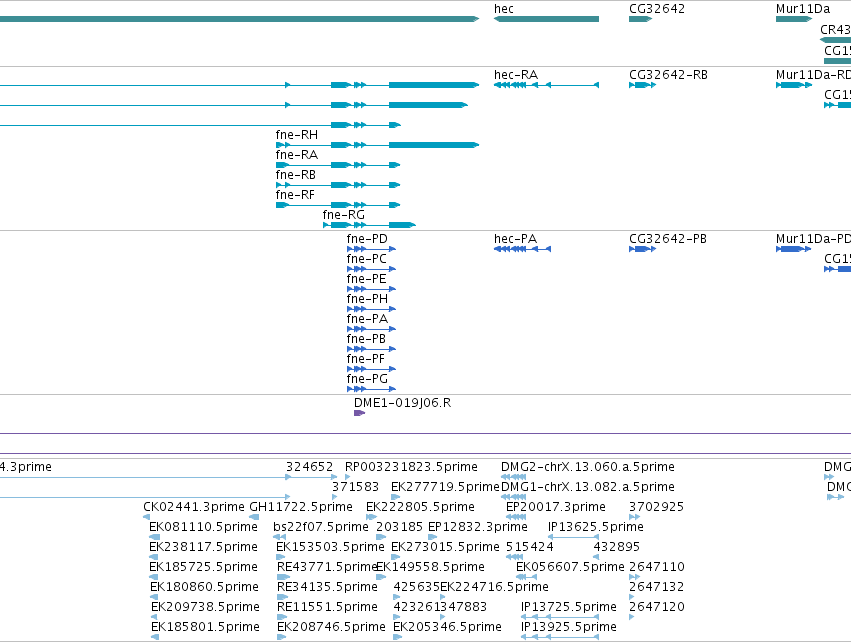Click the purple glyph under DME1-019J06.R
Image resolution: width=851 pixels, height=642 pixels.
(359, 413)
